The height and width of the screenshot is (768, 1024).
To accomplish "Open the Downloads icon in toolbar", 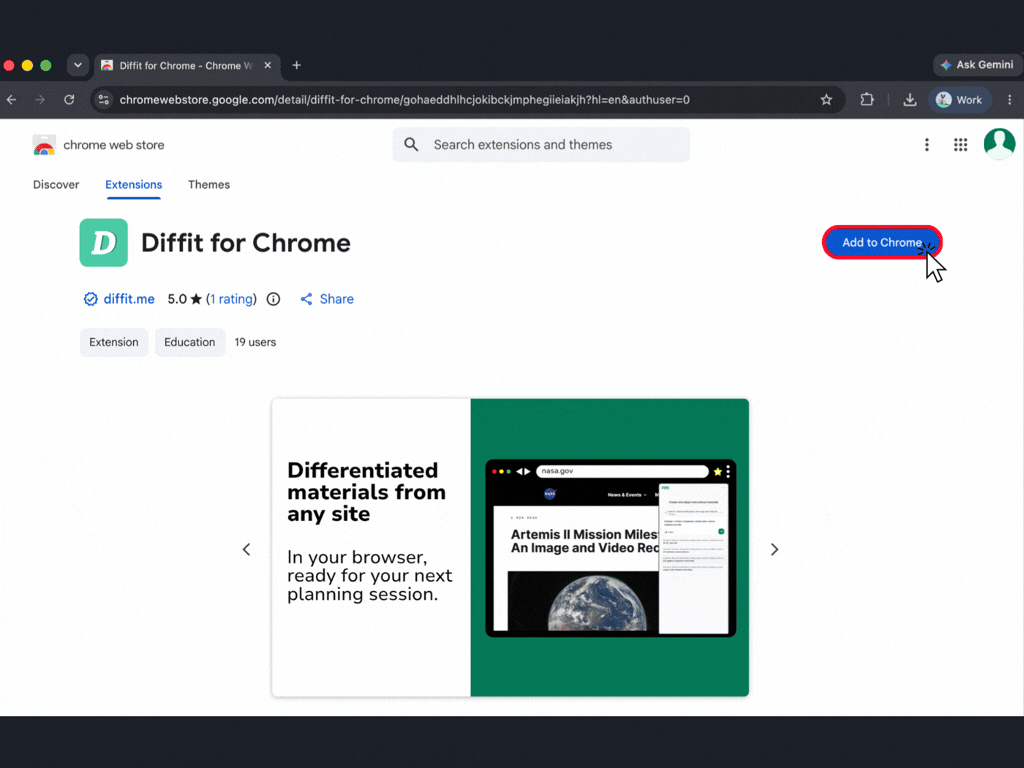I will [x=910, y=100].
